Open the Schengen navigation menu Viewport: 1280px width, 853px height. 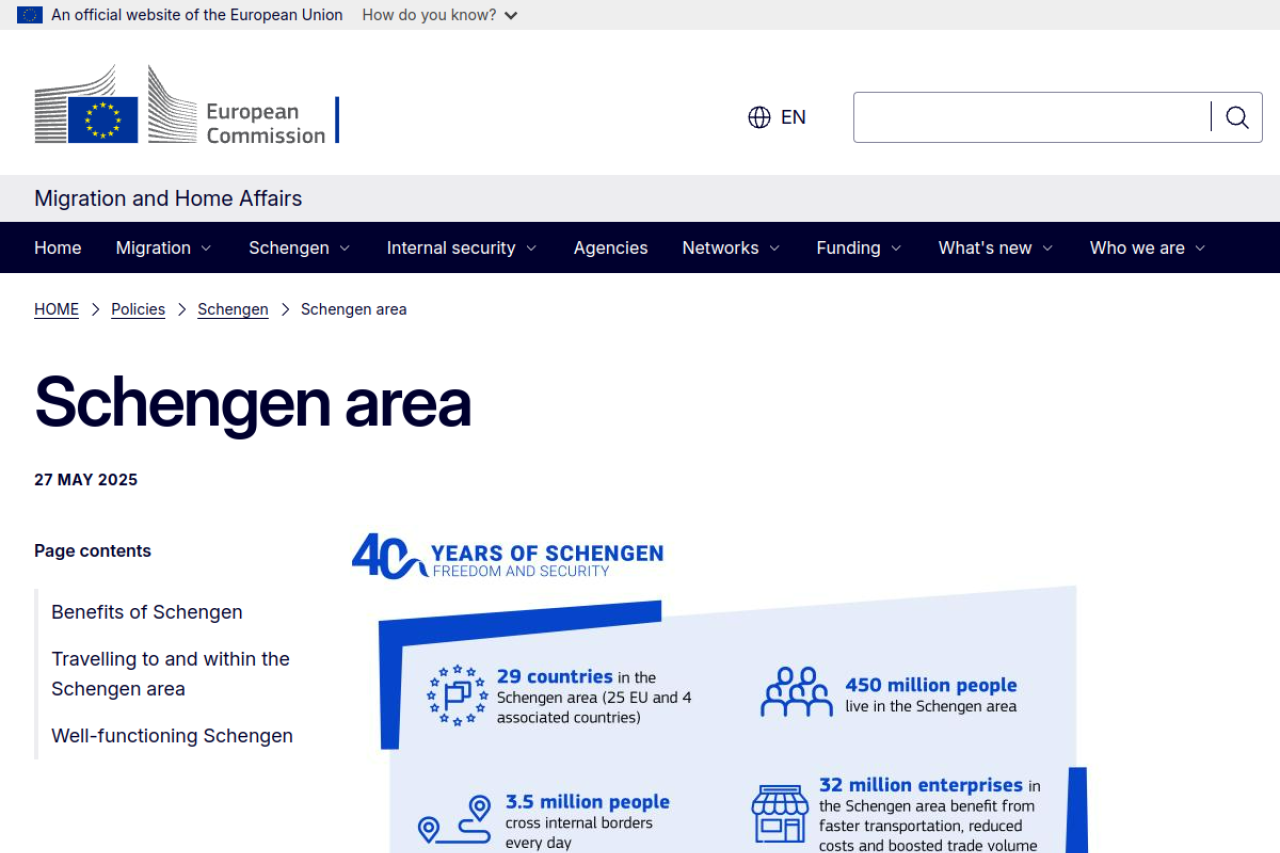pyautogui.click(x=289, y=248)
